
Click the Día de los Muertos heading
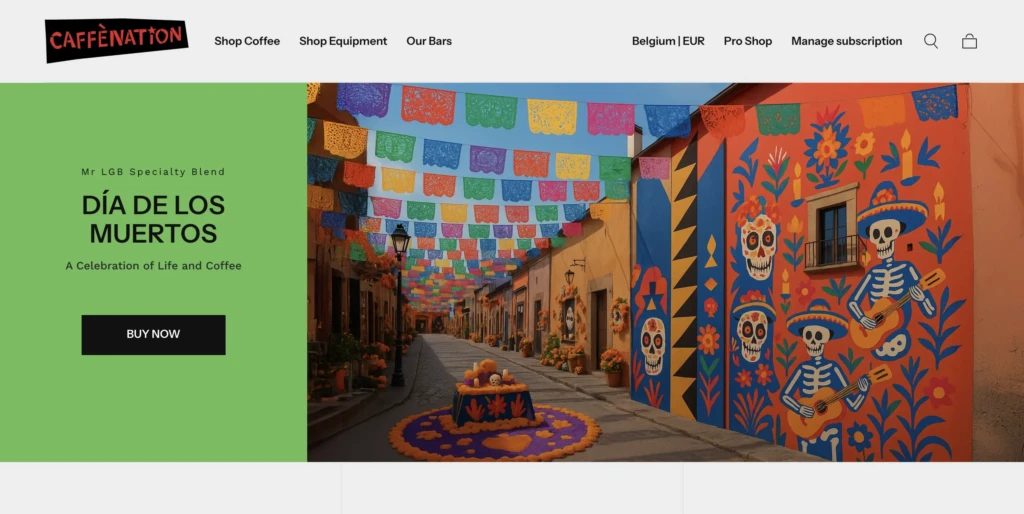153,219
